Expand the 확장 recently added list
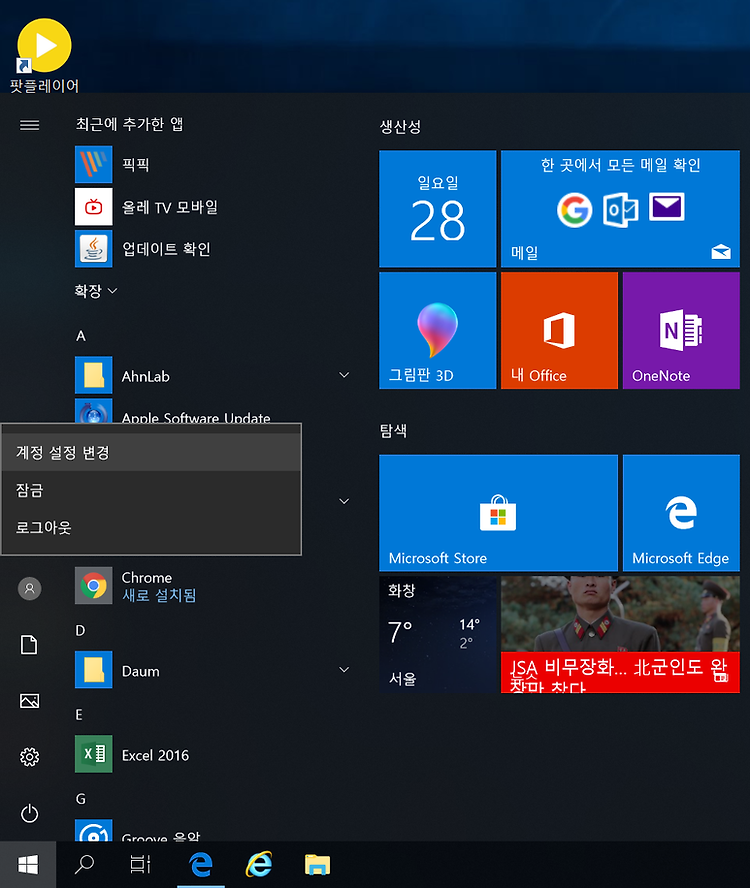 click(x=96, y=291)
